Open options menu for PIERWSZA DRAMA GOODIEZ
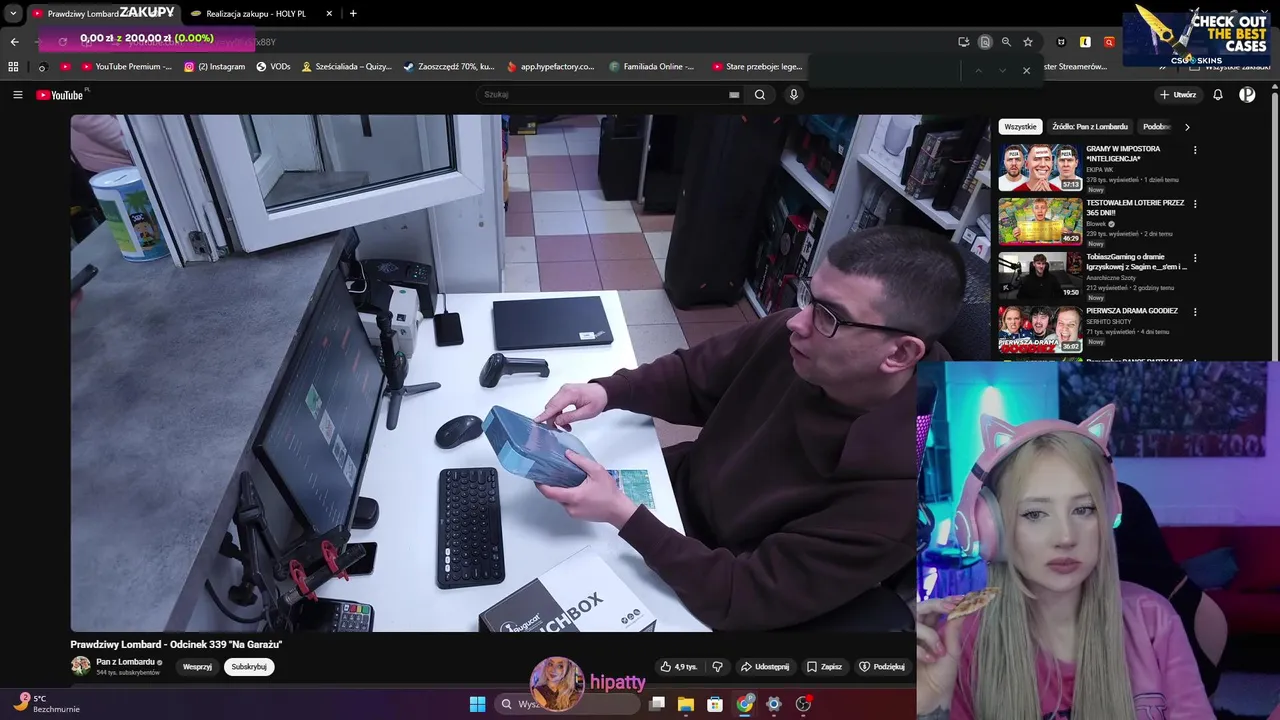 pyautogui.click(x=1195, y=312)
